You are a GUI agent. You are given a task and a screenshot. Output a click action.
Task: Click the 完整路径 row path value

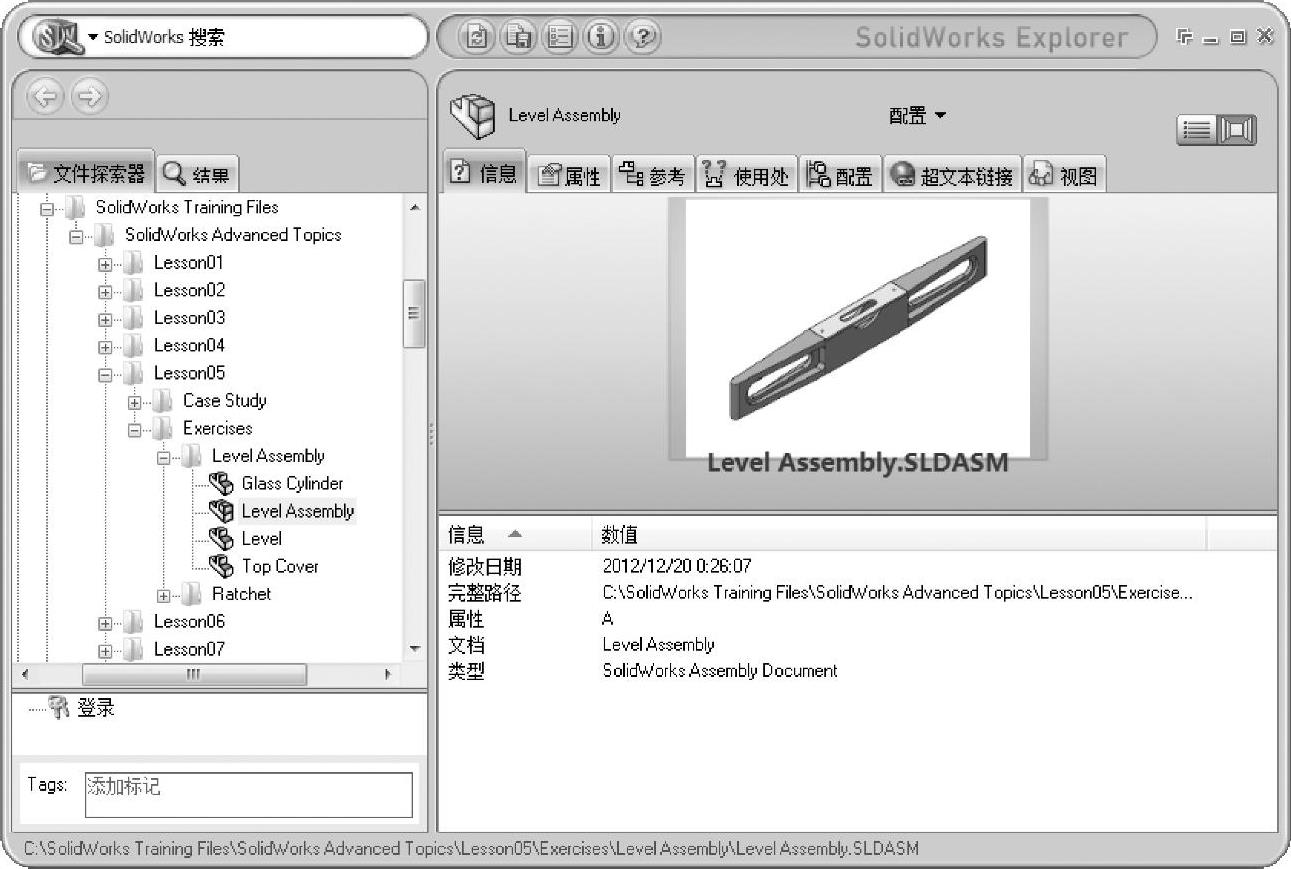click(x=897, y=592)
